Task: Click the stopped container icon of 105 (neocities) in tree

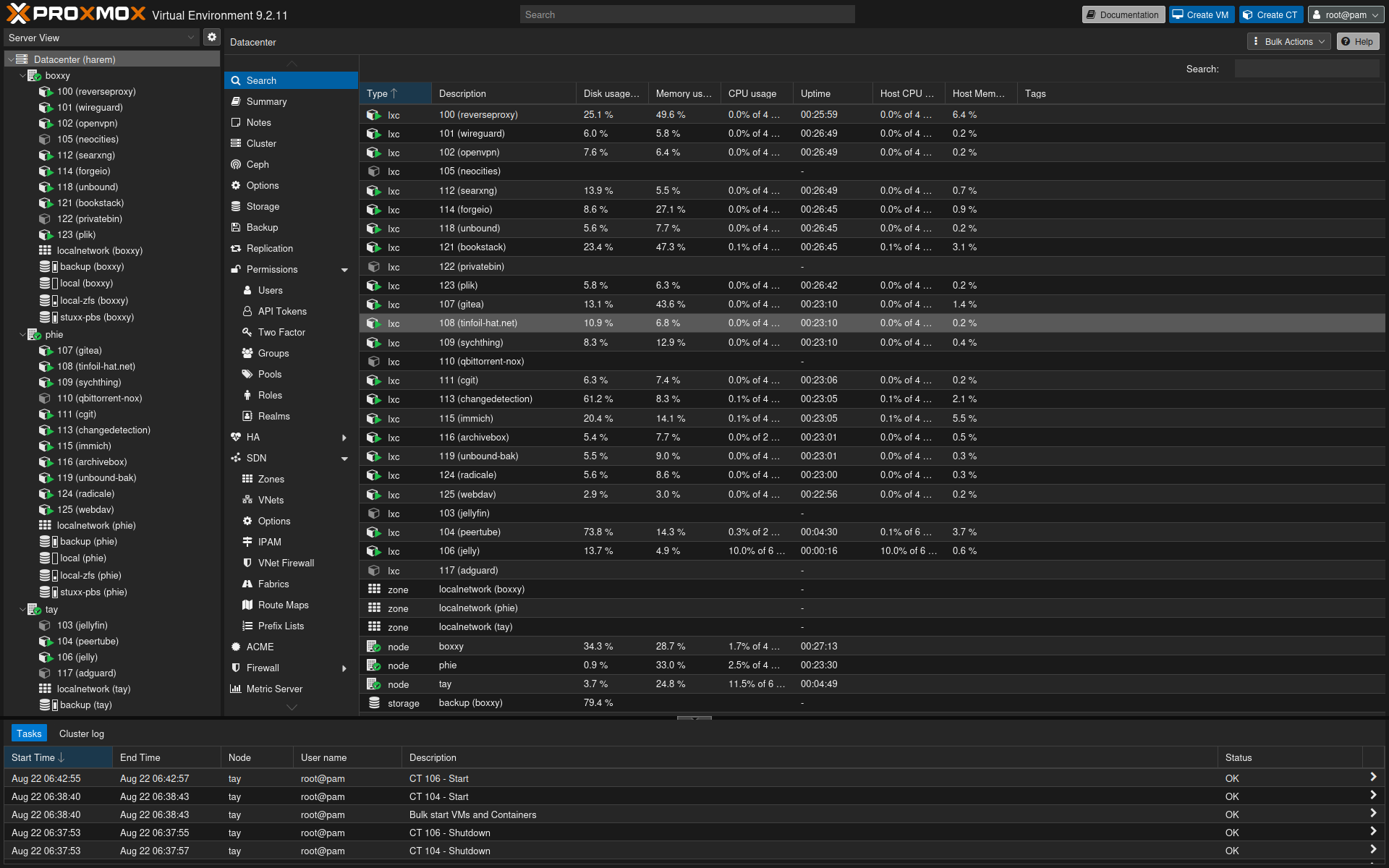Action: [x=46, y=140]
